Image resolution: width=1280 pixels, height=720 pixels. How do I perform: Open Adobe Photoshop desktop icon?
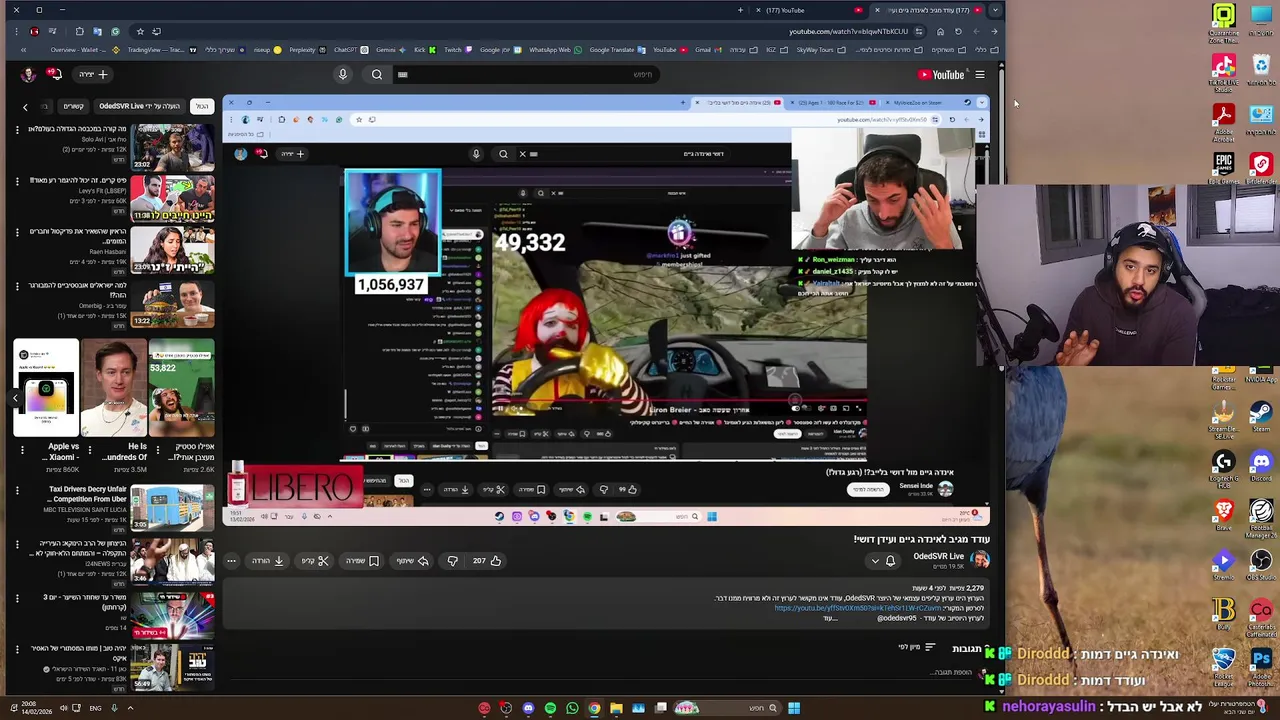pos(1261,663)
